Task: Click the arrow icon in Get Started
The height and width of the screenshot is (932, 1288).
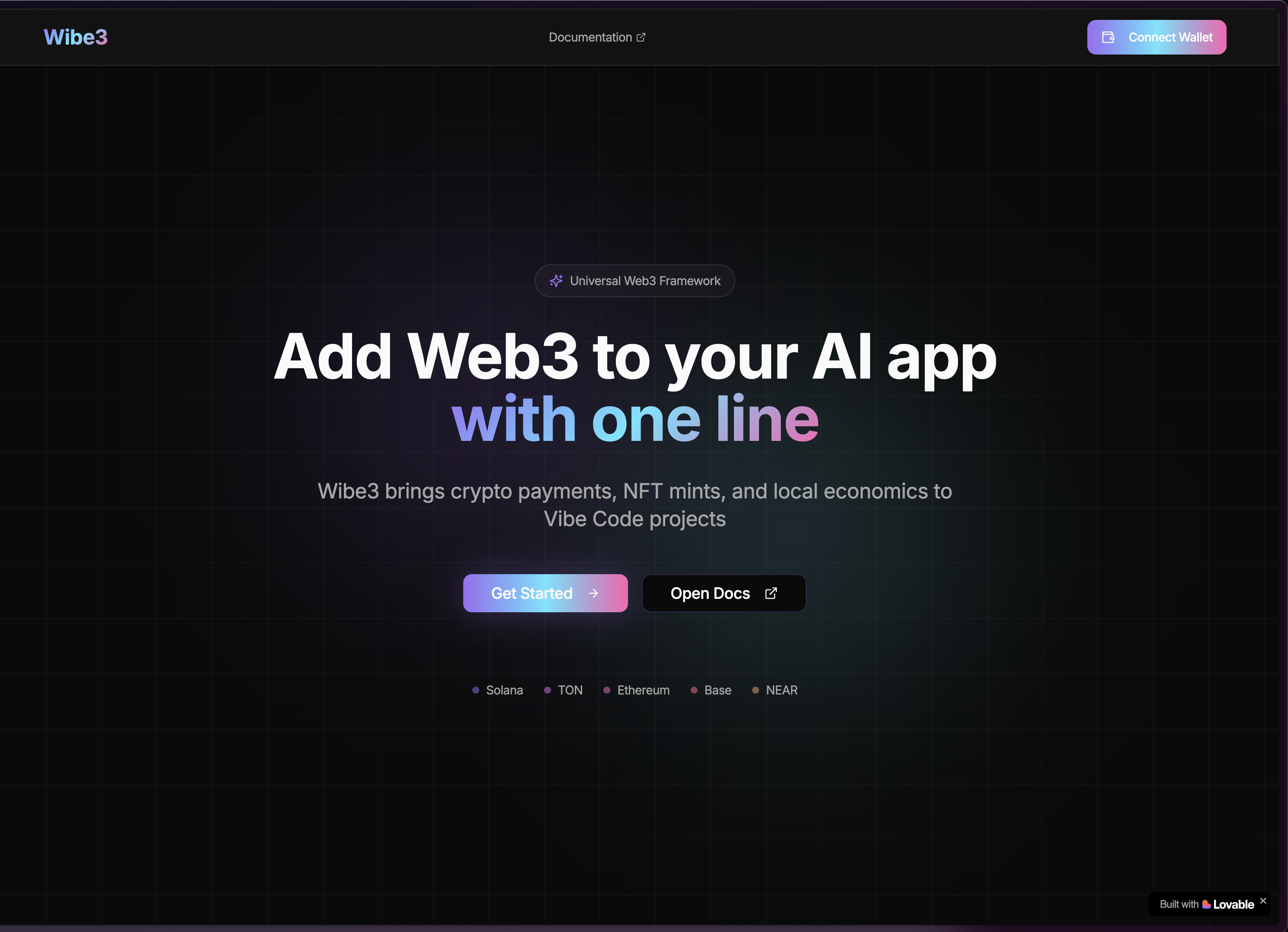Action: pos(593,593)
